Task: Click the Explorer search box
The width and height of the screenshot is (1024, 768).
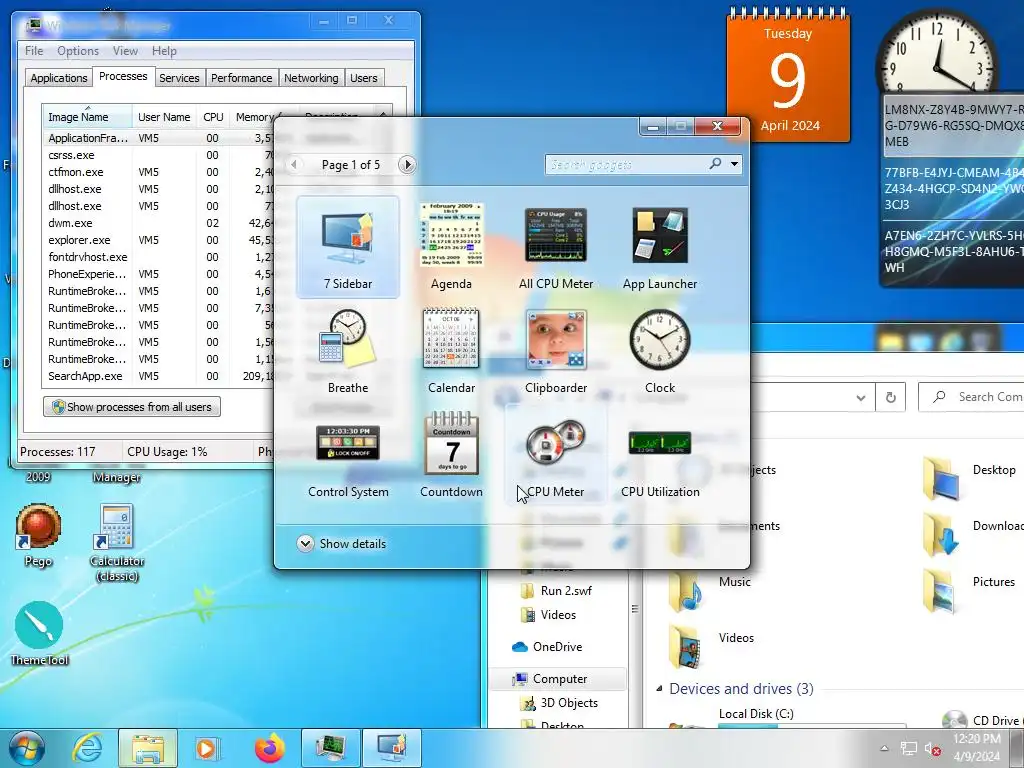Action: pos(971,397)
